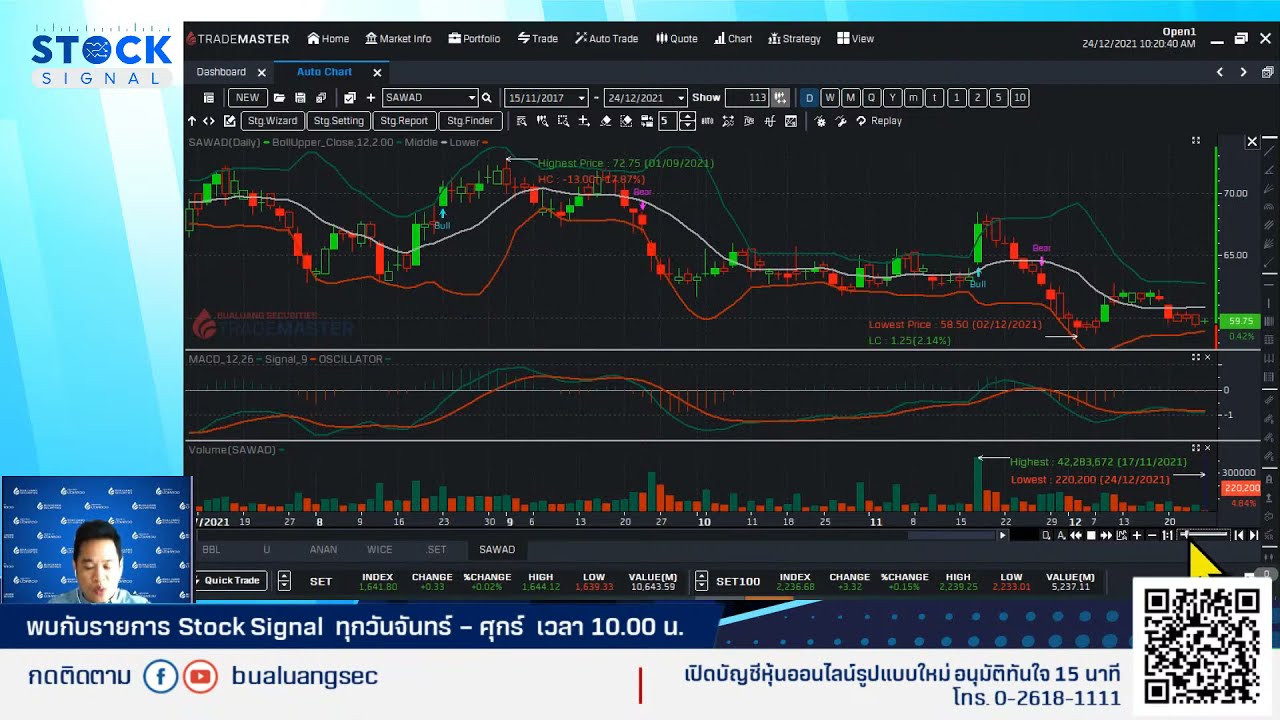The height and width of the screenshot is (720, 1280).
Task: Open the chart list panel icon
Action: click(208, 98)
